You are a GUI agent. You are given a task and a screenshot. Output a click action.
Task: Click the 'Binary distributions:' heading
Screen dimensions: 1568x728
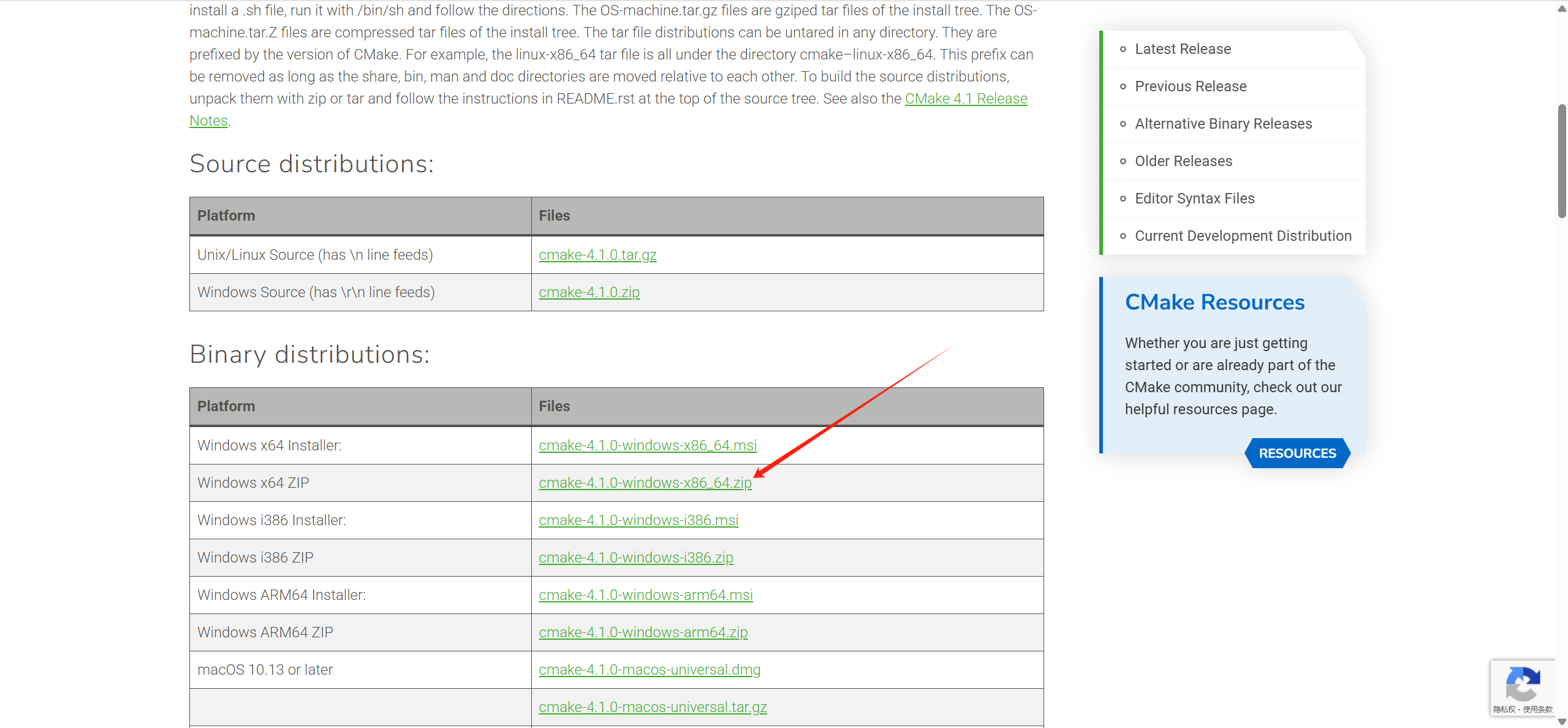(309, 355)
